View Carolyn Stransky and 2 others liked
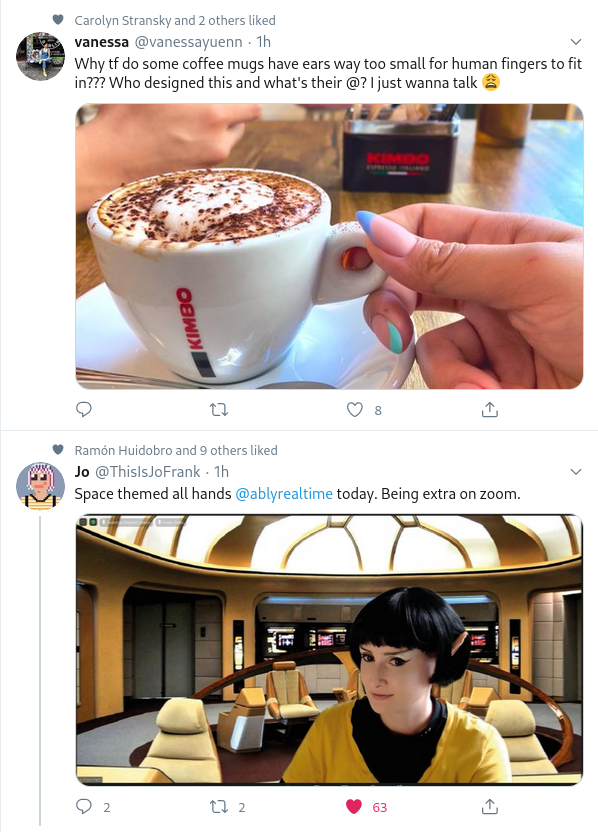This screenshot has height=832, width=598. tap(175, 20)
